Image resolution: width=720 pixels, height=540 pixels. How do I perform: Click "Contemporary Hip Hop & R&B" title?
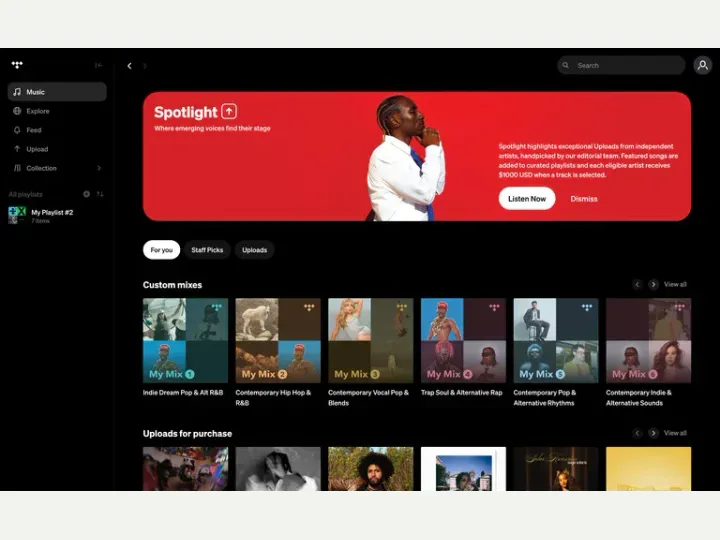[273, 398]
